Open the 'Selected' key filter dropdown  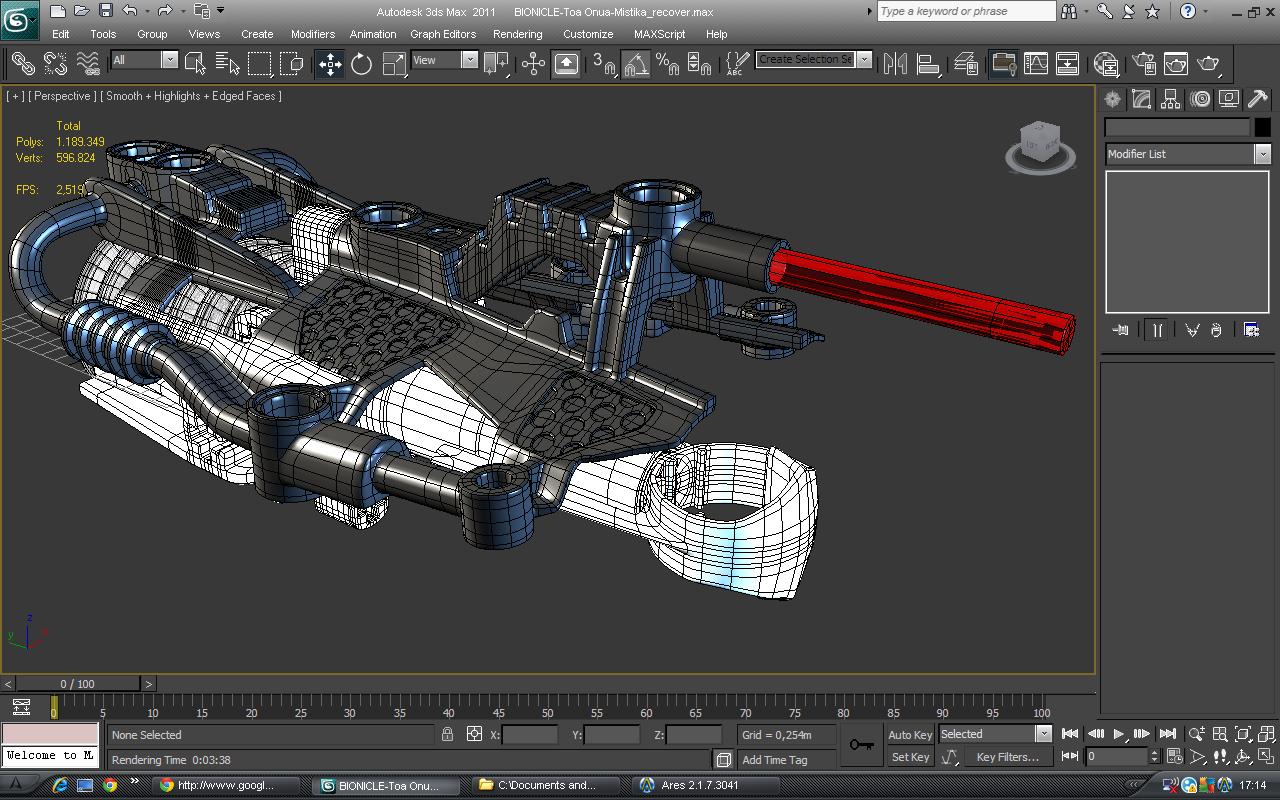(x=1043, y=734)
